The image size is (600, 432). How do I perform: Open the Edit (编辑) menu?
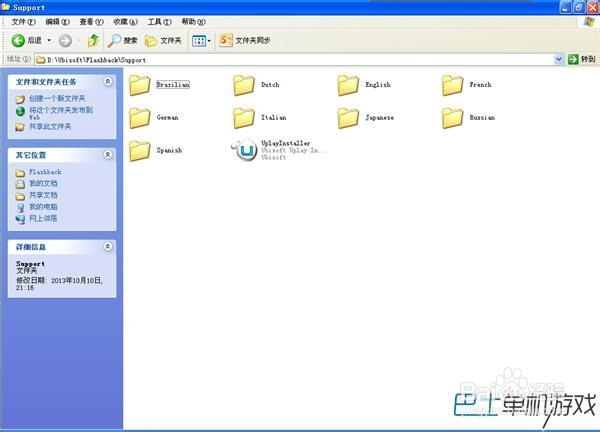(57, 22)
